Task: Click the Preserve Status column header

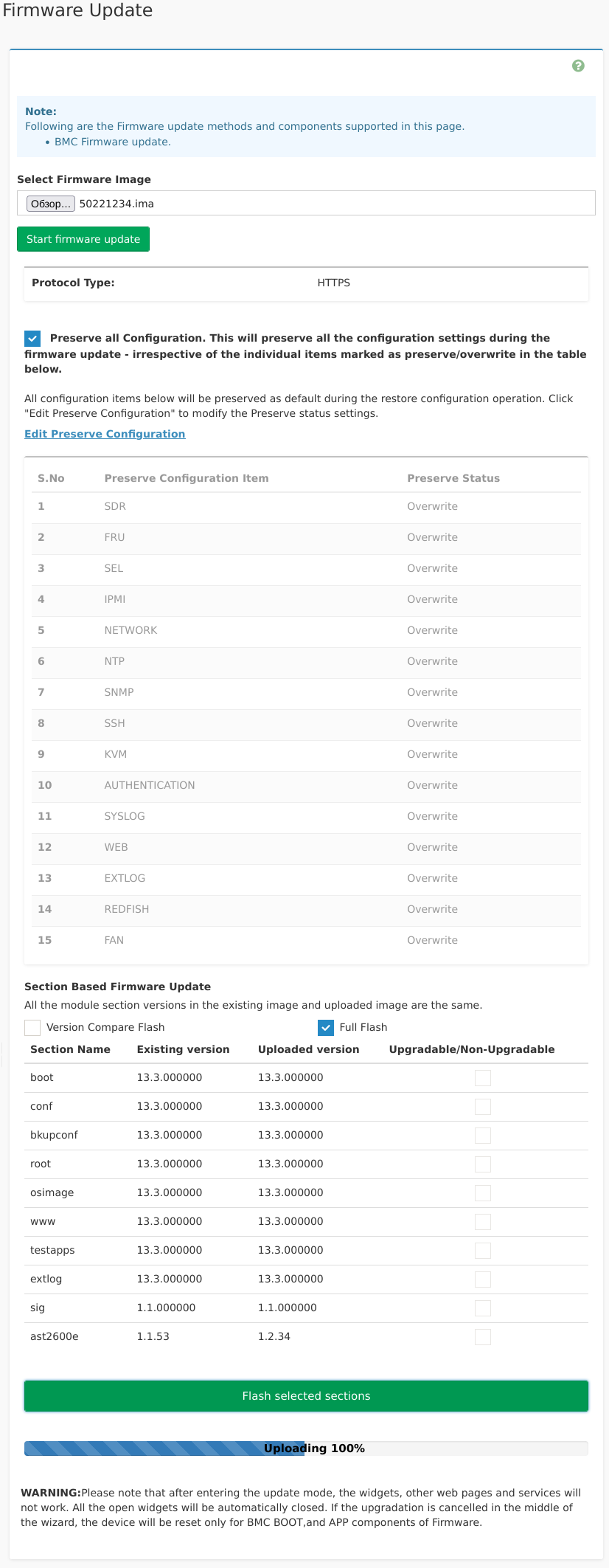Action: [453, 478]
